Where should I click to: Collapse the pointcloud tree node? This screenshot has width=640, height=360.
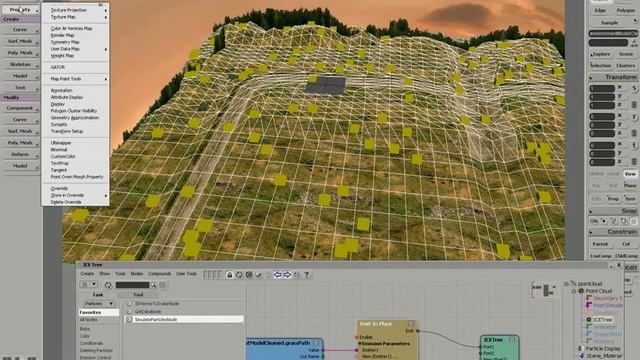pyautogui.click(x=566, y=283)
